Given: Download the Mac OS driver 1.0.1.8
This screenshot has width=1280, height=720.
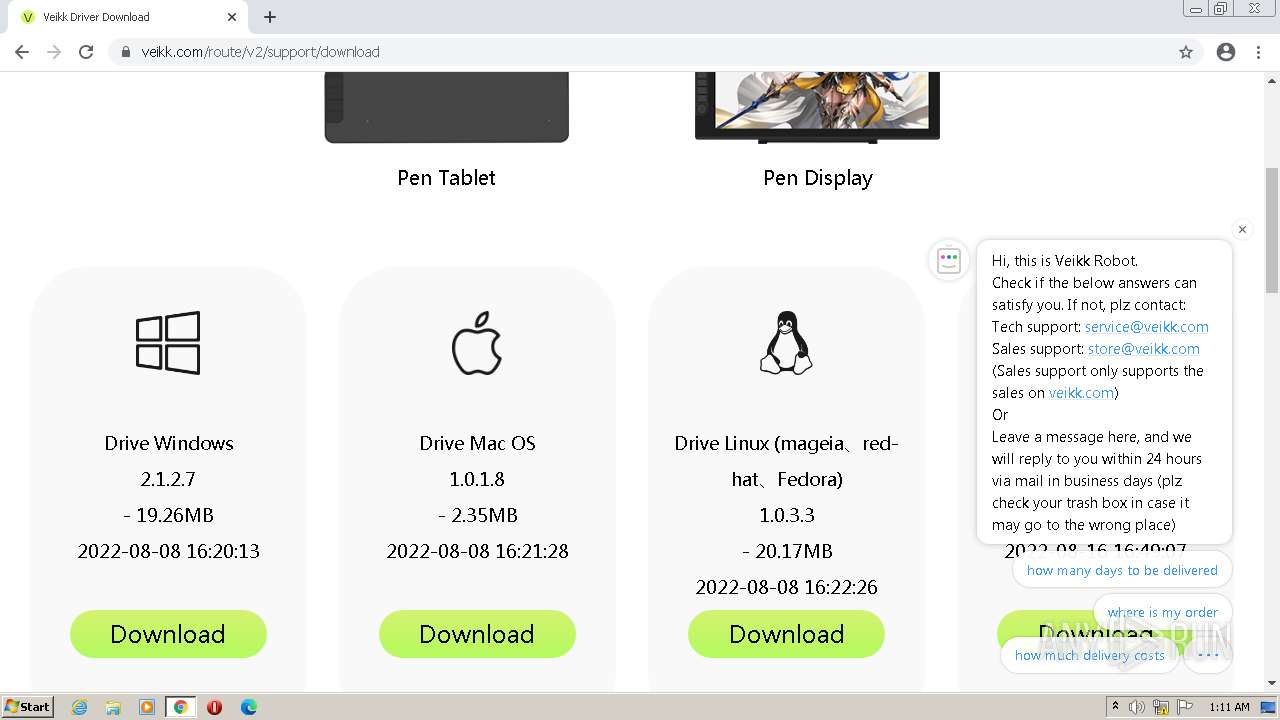Looking at the screenshot, I should tap(477, 634).
